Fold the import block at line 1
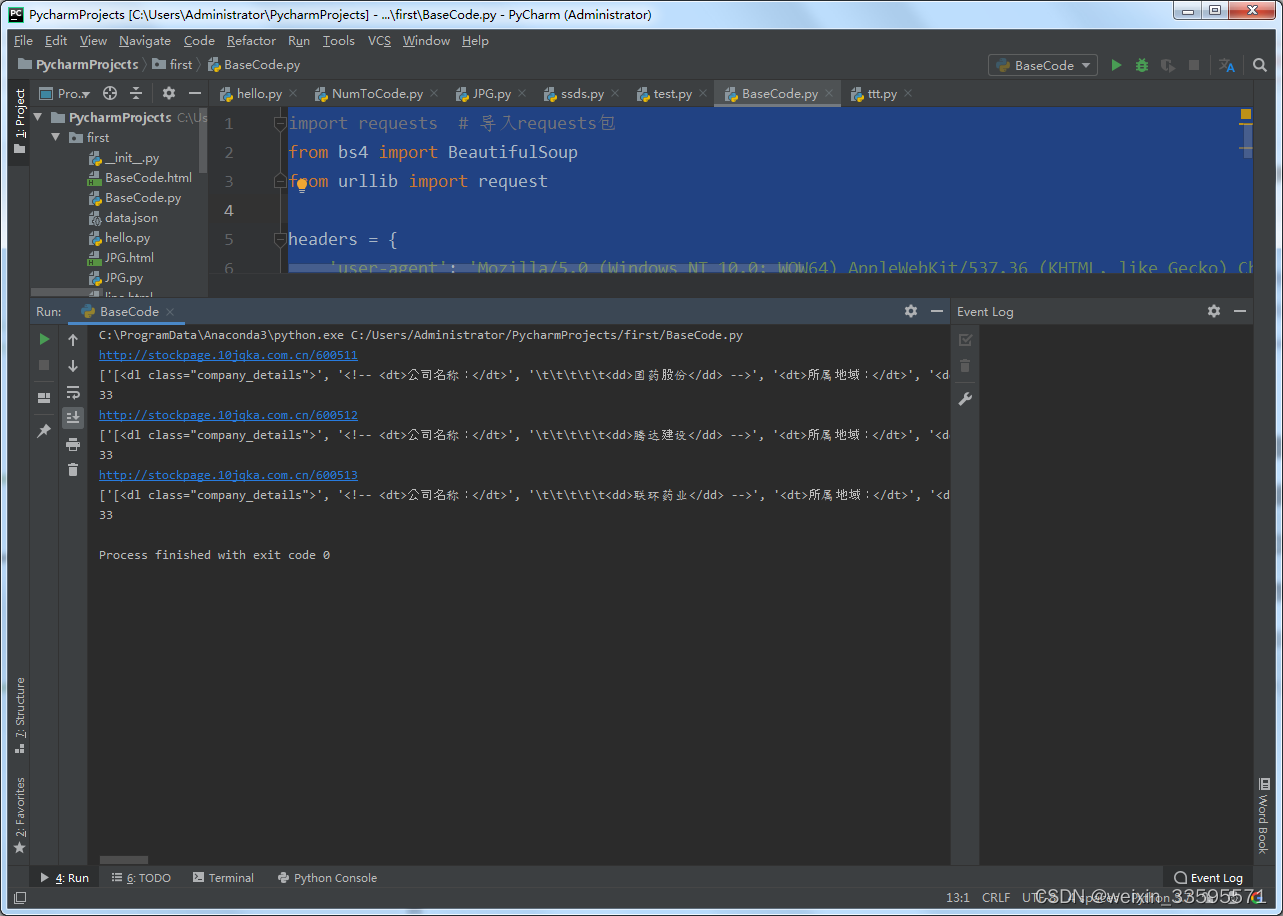Screen dimensions: 1283x916 click(280, 123)
